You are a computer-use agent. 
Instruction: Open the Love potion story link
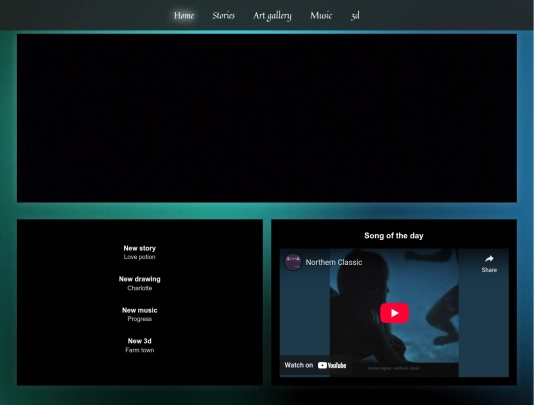pyautogui.click(x=139, y=257)
